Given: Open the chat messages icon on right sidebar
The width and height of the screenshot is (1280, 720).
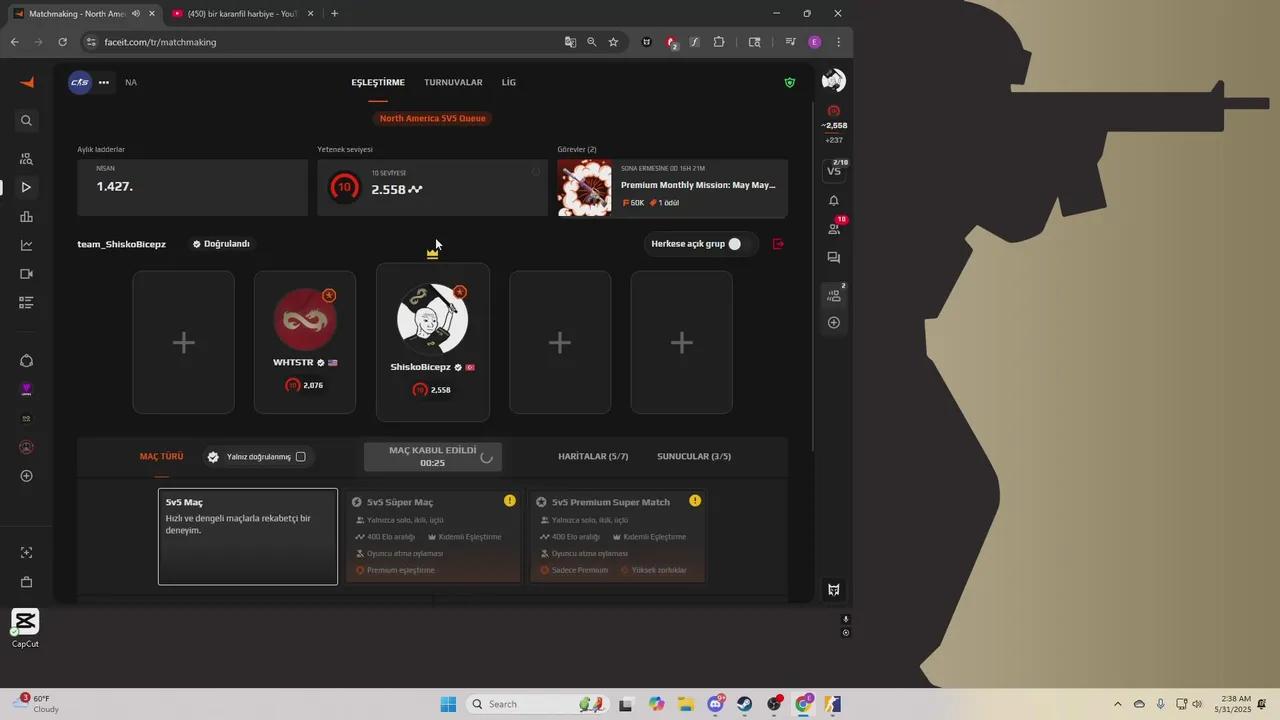Looking at the screenshot, I should [833, 257].
